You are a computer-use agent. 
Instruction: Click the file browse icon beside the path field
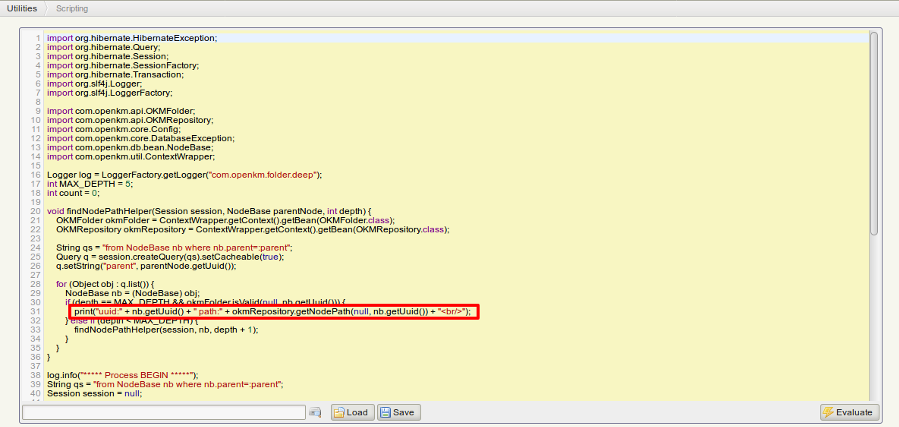[315, 412]
